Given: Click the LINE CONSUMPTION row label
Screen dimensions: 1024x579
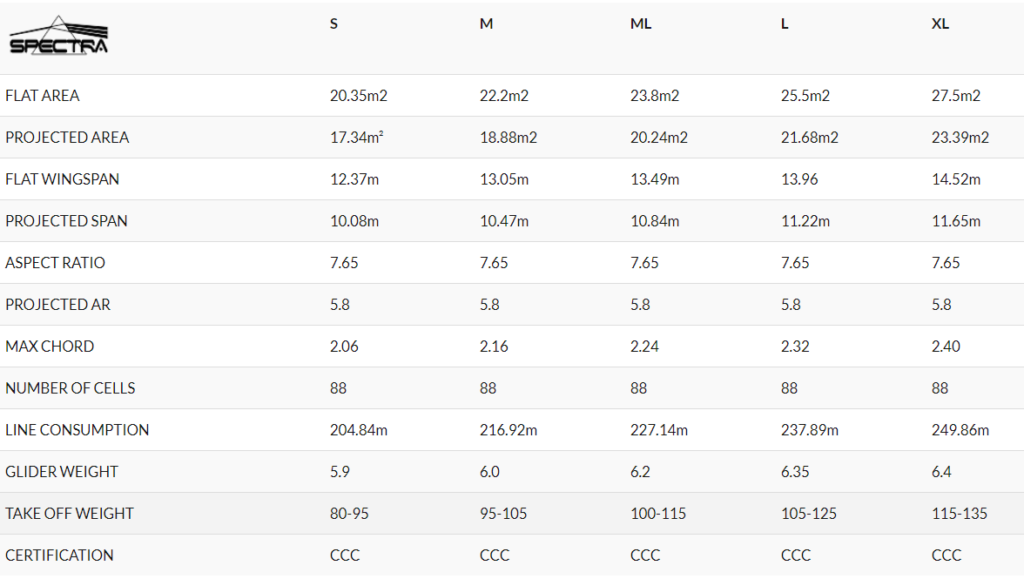Looking at the screenshot, I should [77, 430].
